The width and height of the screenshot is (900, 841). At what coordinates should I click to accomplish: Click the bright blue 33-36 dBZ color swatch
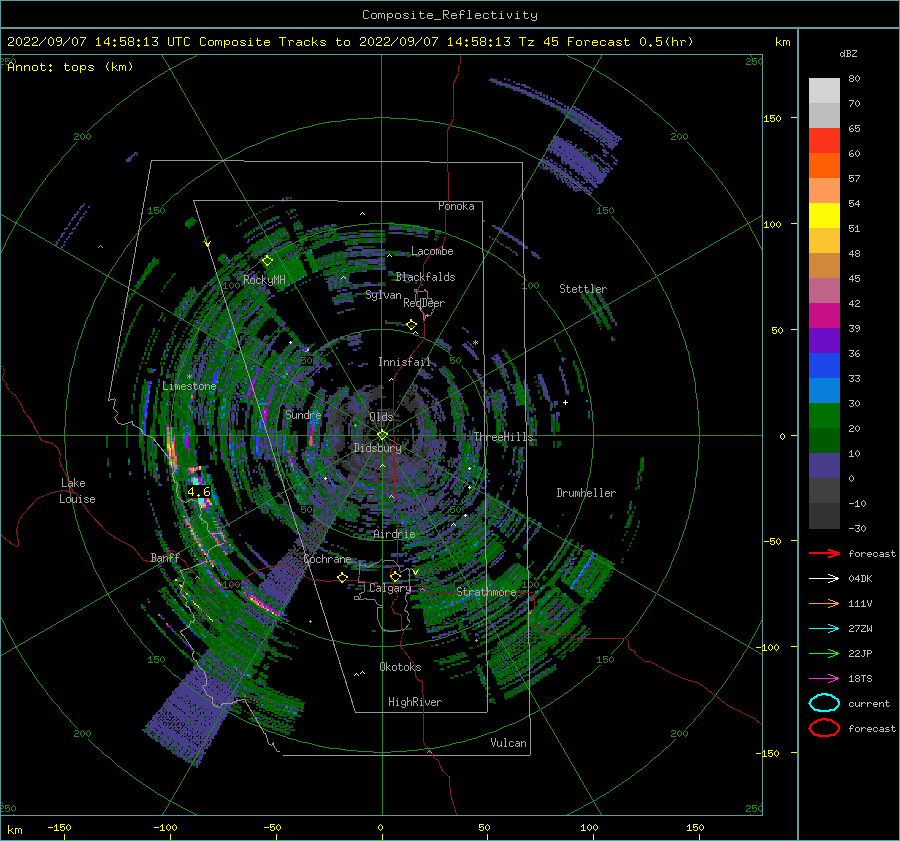coord(824,366)
